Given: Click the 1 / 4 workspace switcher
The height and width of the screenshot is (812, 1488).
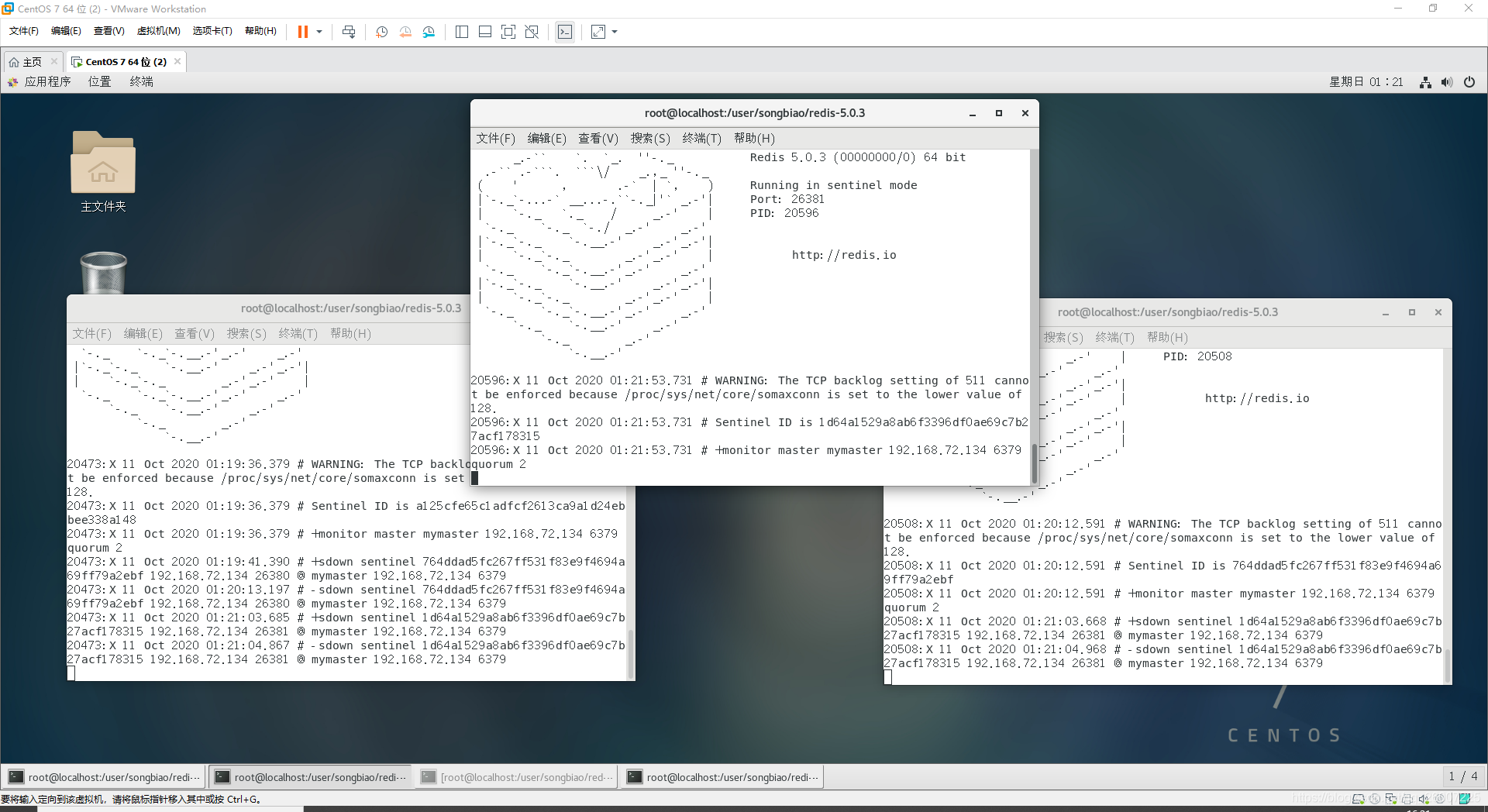Looking at the screenshot, I should [x=1463, y=776].
